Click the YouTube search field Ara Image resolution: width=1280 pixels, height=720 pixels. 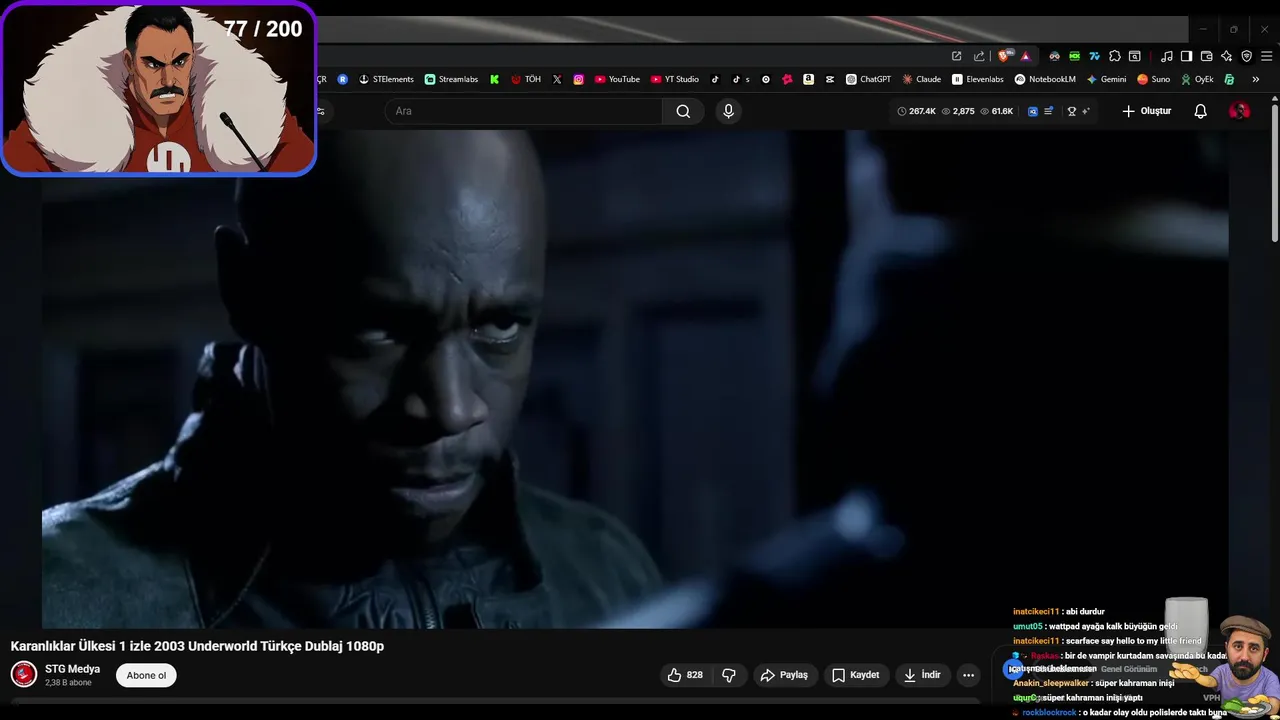pyautogui.click(x=523, y=111)
